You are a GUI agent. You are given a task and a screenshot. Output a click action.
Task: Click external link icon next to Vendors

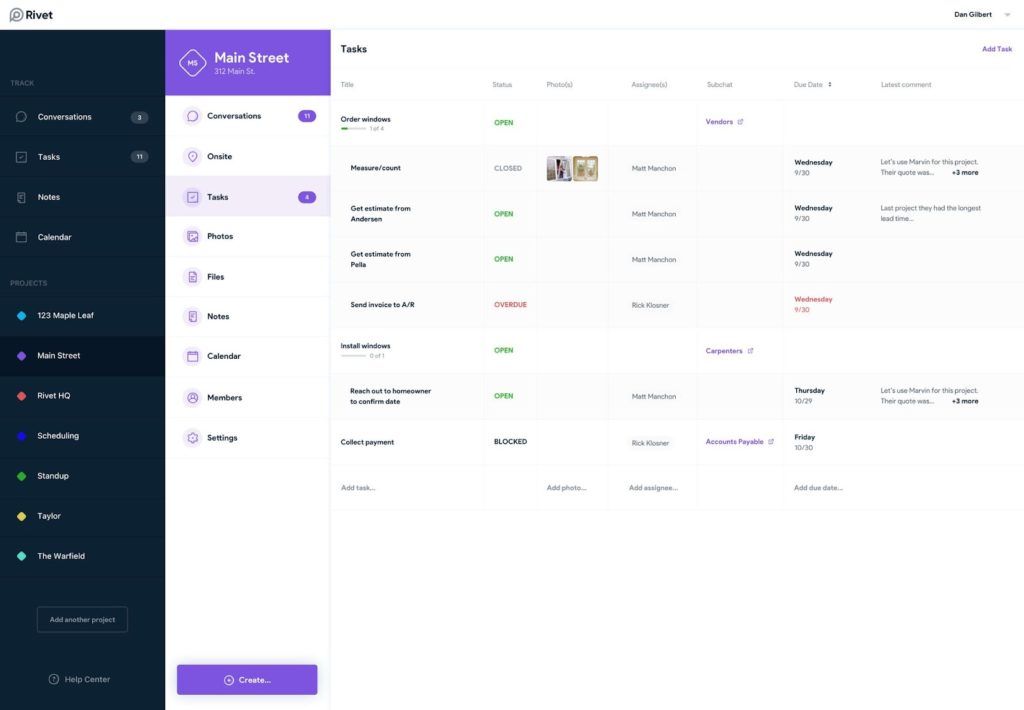tap(740, 121)
